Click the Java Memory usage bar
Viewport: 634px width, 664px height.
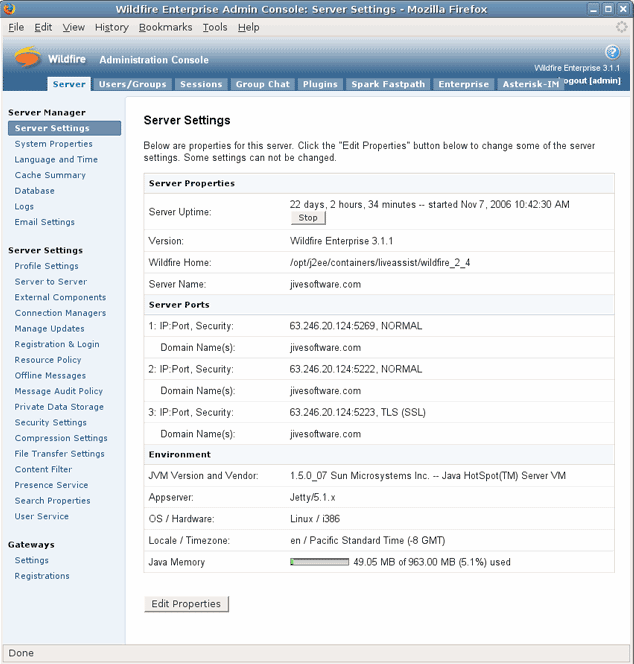pyautogui.click(x=319, y=562)
